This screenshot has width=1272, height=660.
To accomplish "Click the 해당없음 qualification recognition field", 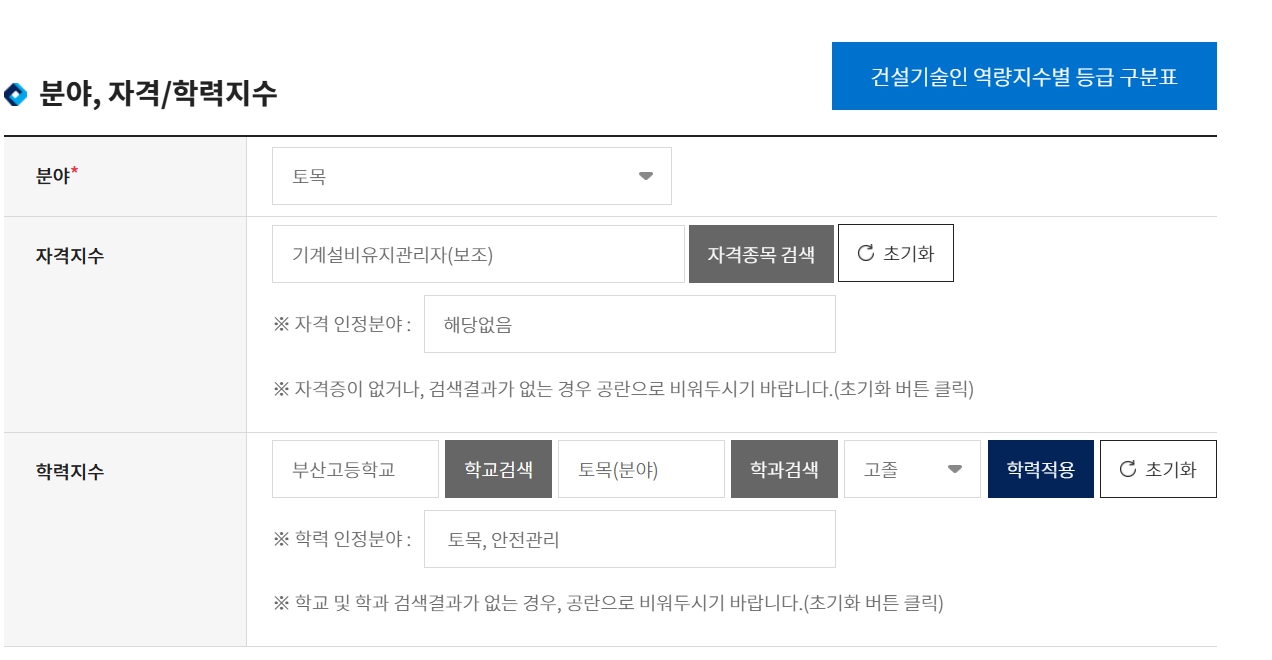I will click(x=632, y=323).
